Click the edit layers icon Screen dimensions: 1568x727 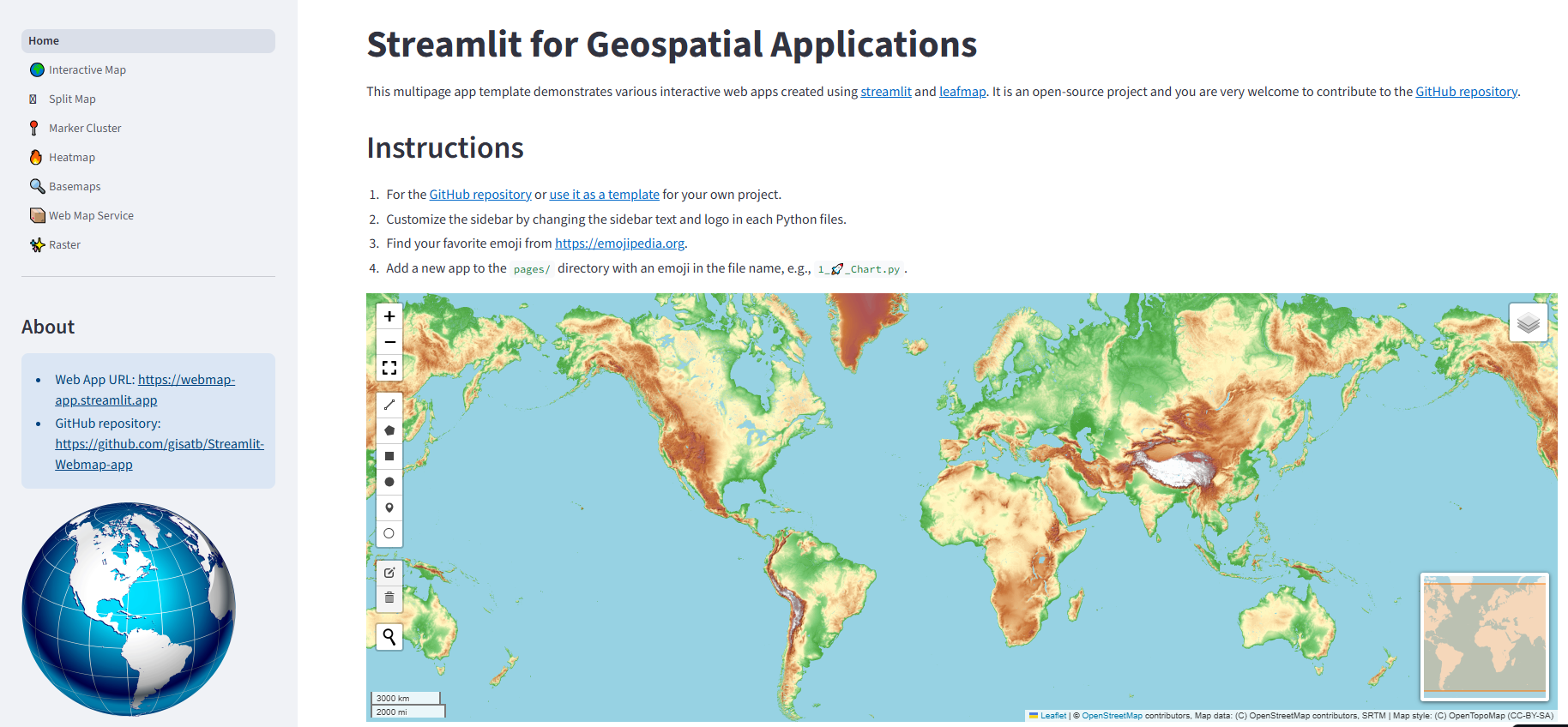tap(389, 572)
